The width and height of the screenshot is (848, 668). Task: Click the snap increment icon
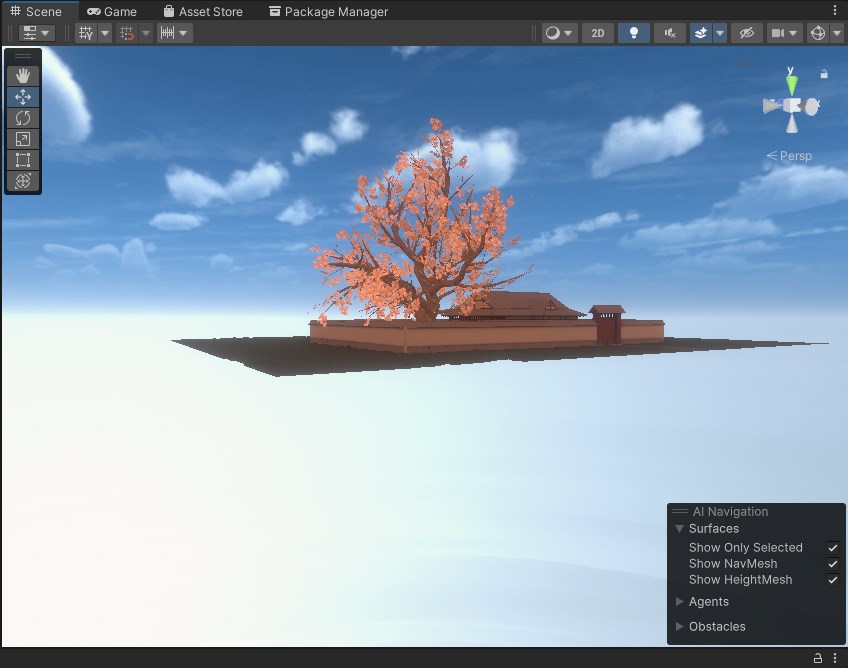(x=167, y=33)
